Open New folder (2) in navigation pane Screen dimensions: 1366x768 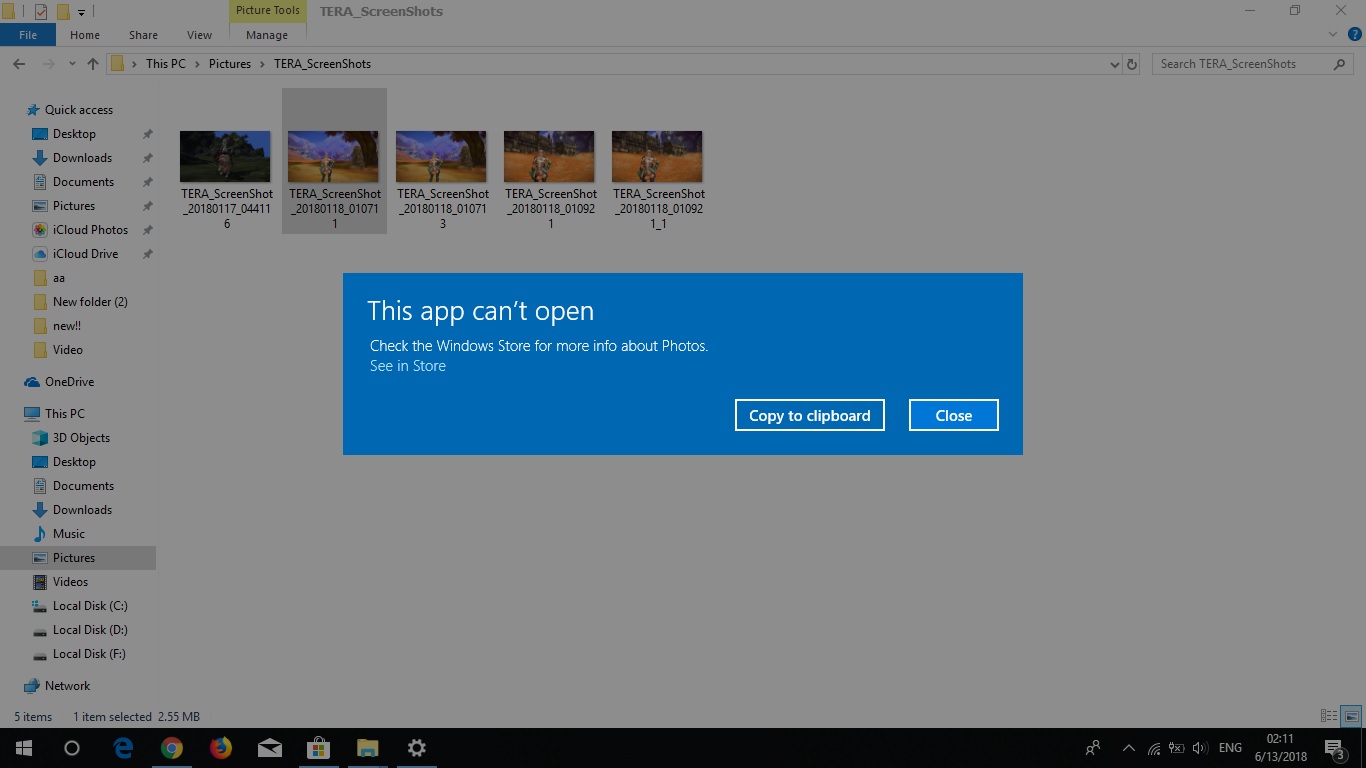pos(90,302)
